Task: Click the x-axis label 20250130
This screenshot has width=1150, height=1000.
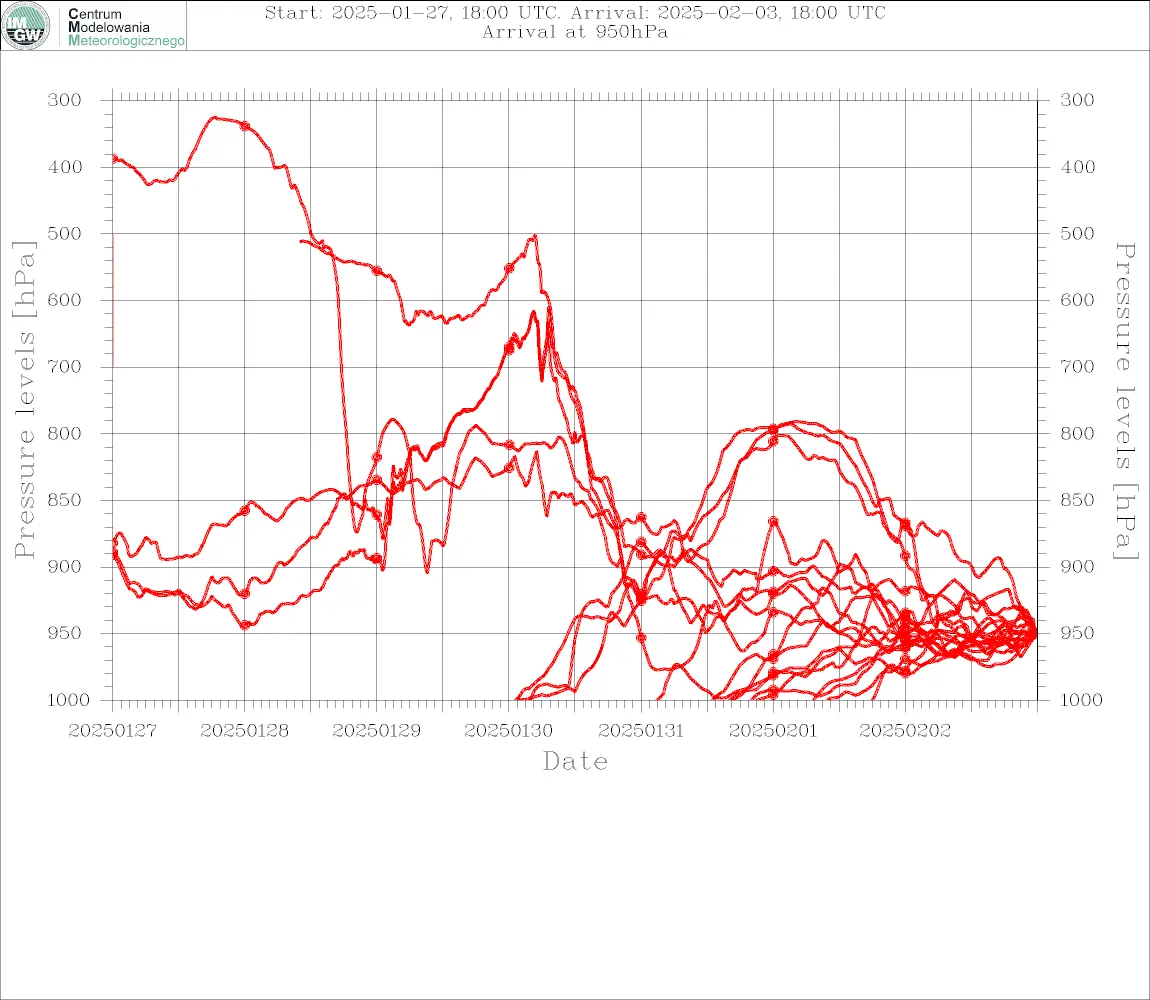Action: coord(508,731)
